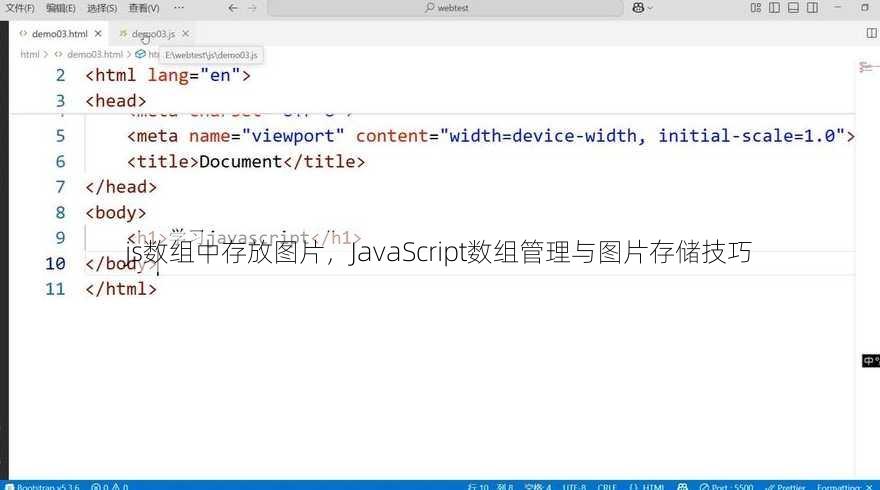
Task: Click line number 8 in the gutter
Action: click(60, 213)
